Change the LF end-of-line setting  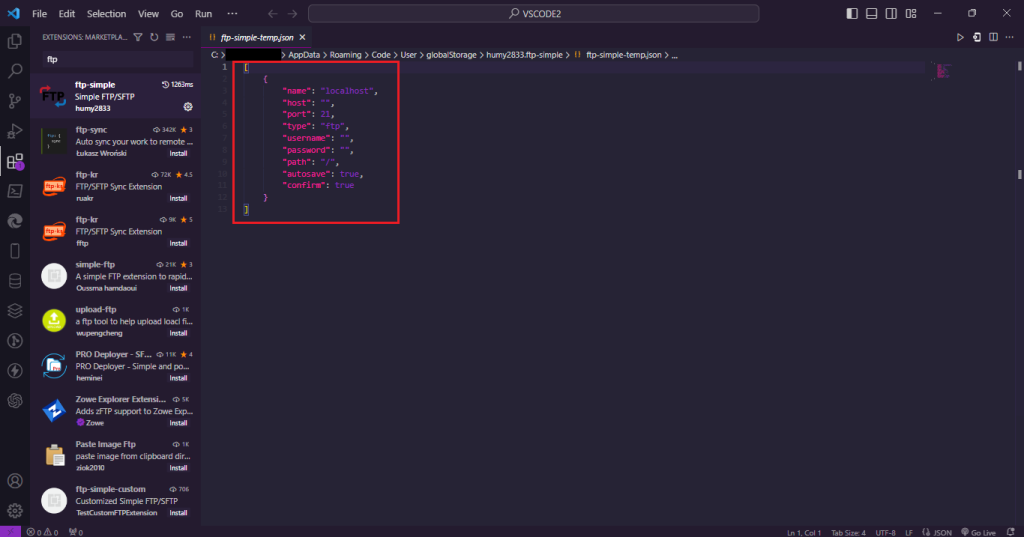tap(908, 532)
